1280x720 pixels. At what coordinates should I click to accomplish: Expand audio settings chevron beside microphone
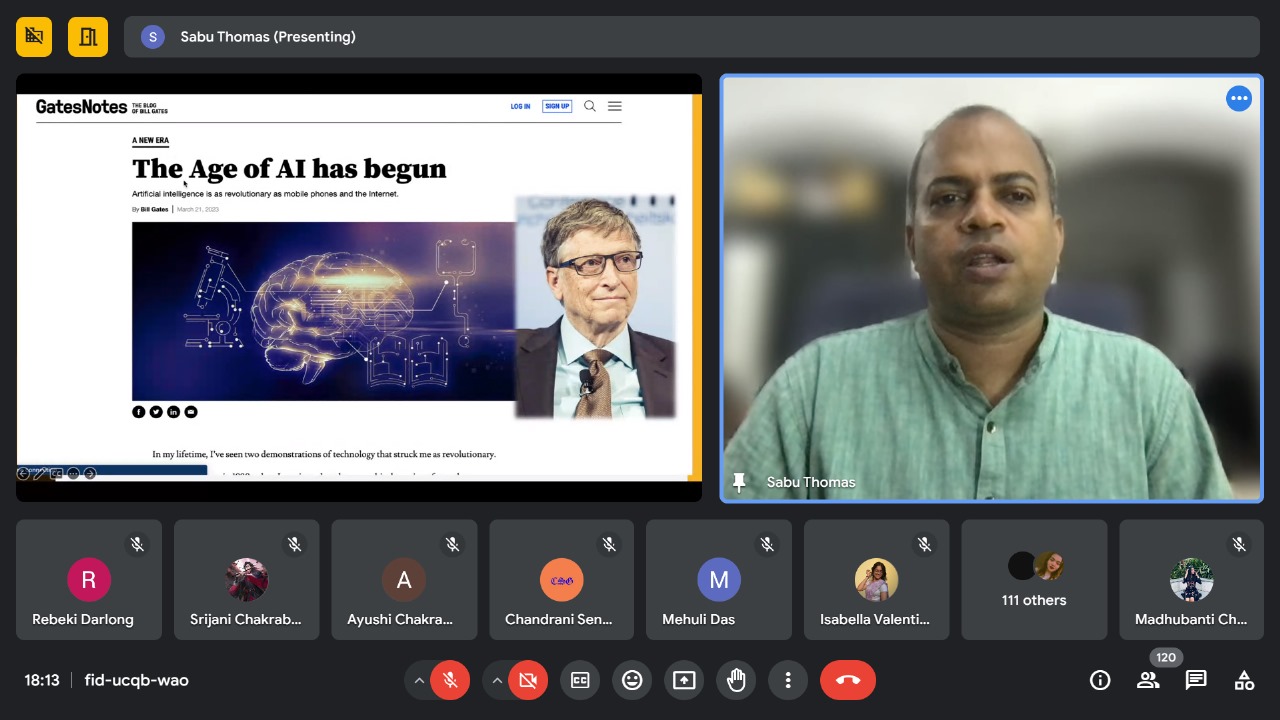419,680
